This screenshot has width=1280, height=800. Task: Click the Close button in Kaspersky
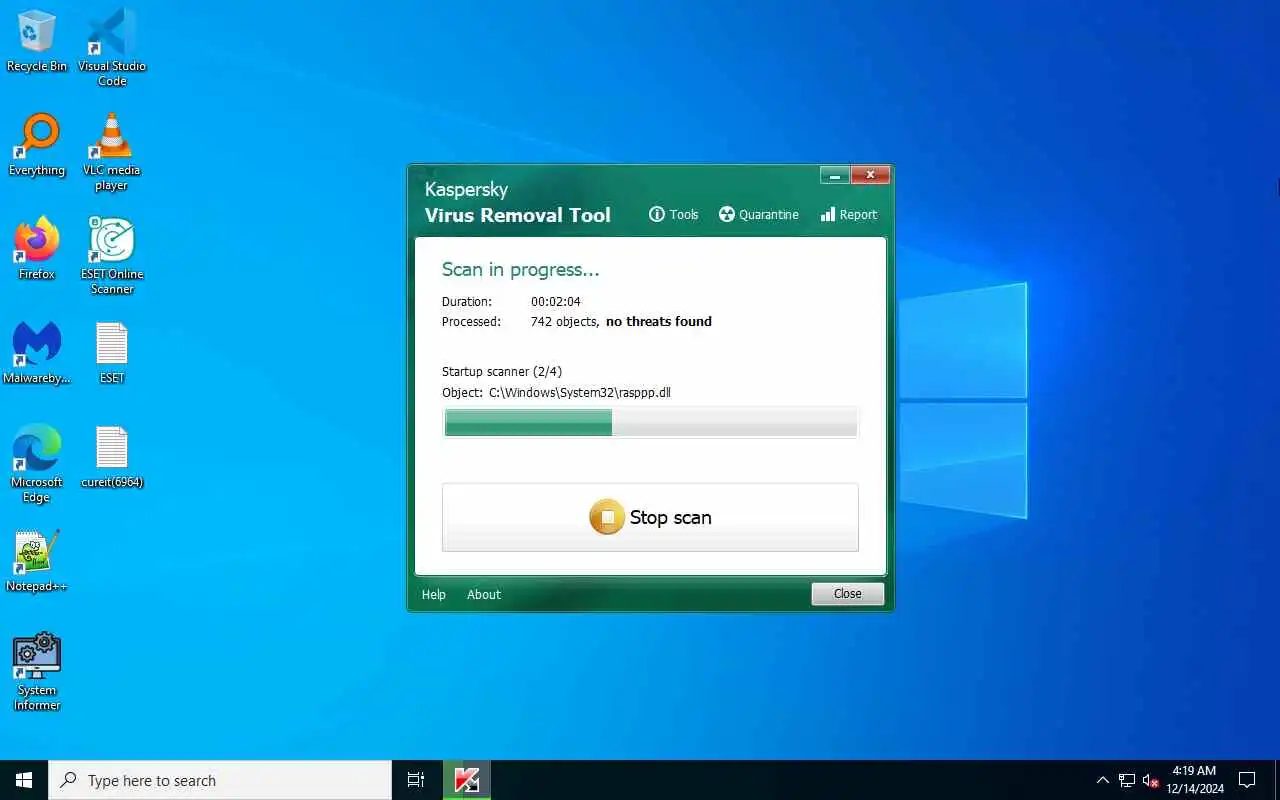tap(847, 593)
